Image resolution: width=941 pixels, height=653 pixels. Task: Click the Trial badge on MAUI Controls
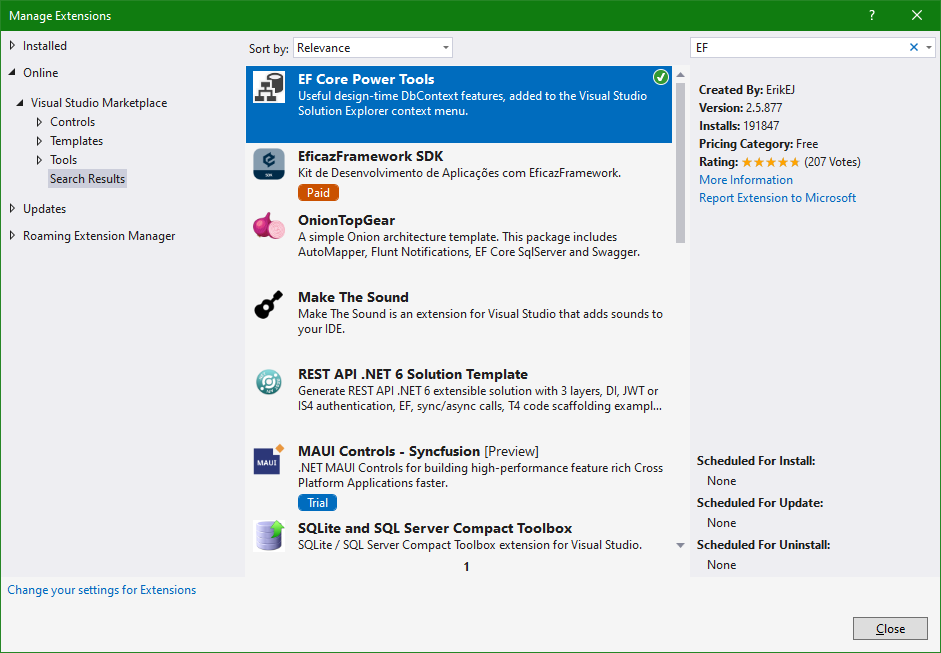317,503
